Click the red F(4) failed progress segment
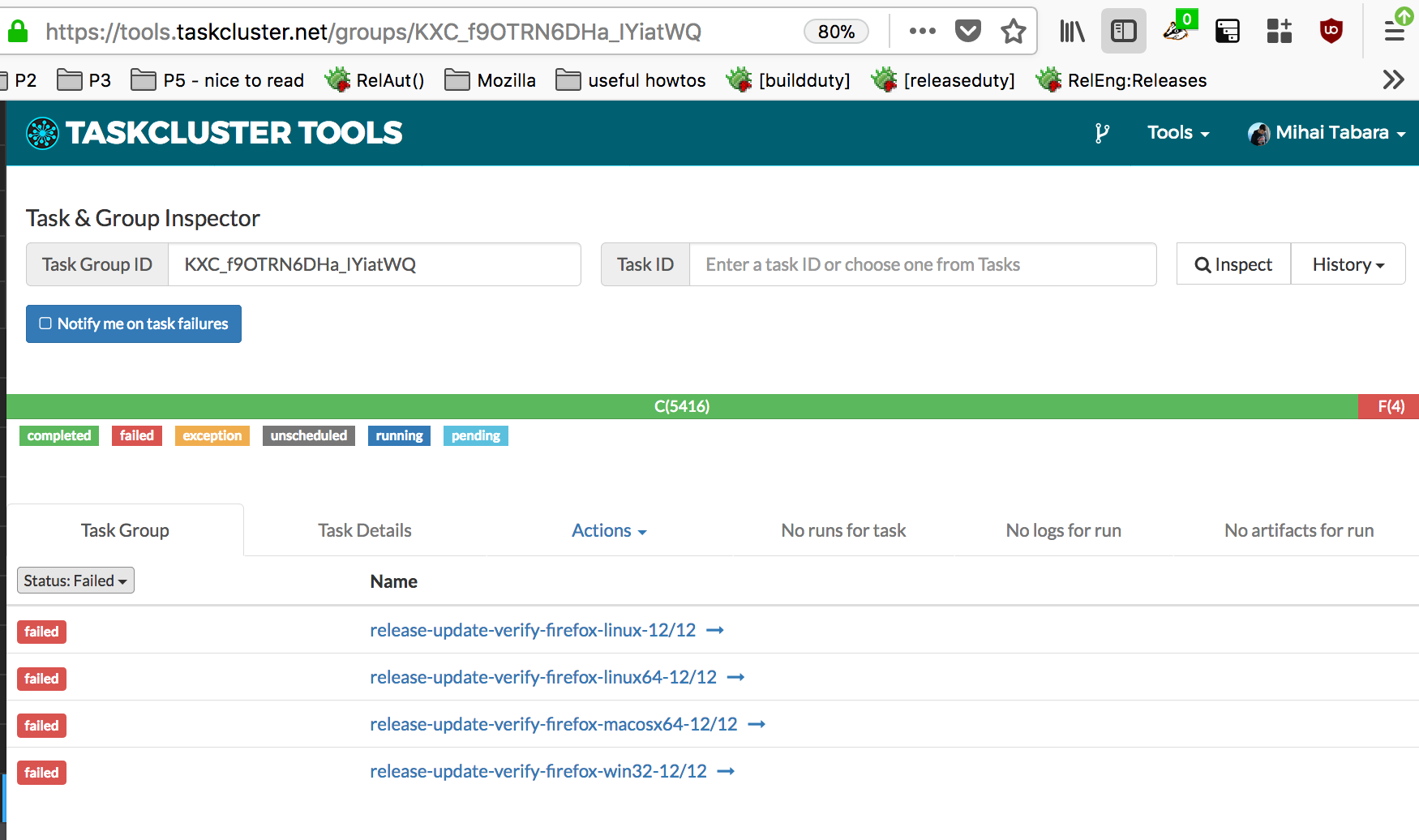This screenshot has height=840, width=1419. tap(1390, 406)
